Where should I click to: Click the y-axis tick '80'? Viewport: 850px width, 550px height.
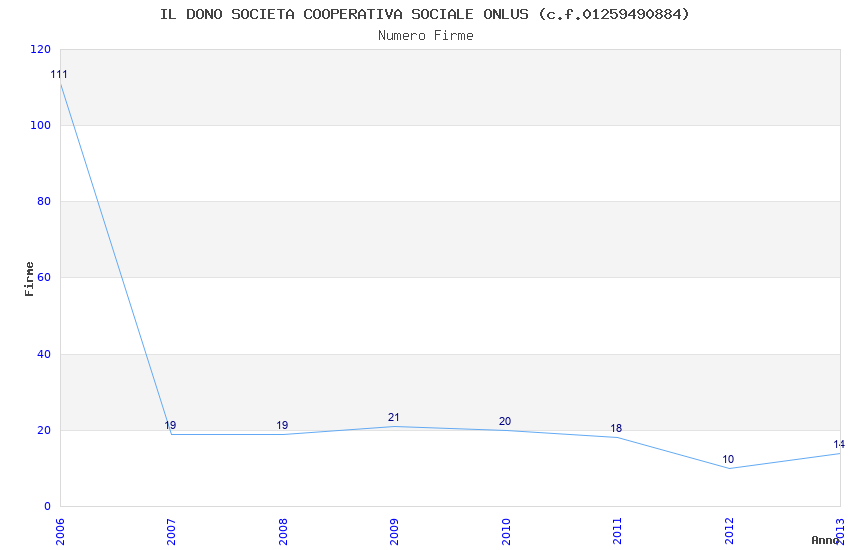point(44,201)
